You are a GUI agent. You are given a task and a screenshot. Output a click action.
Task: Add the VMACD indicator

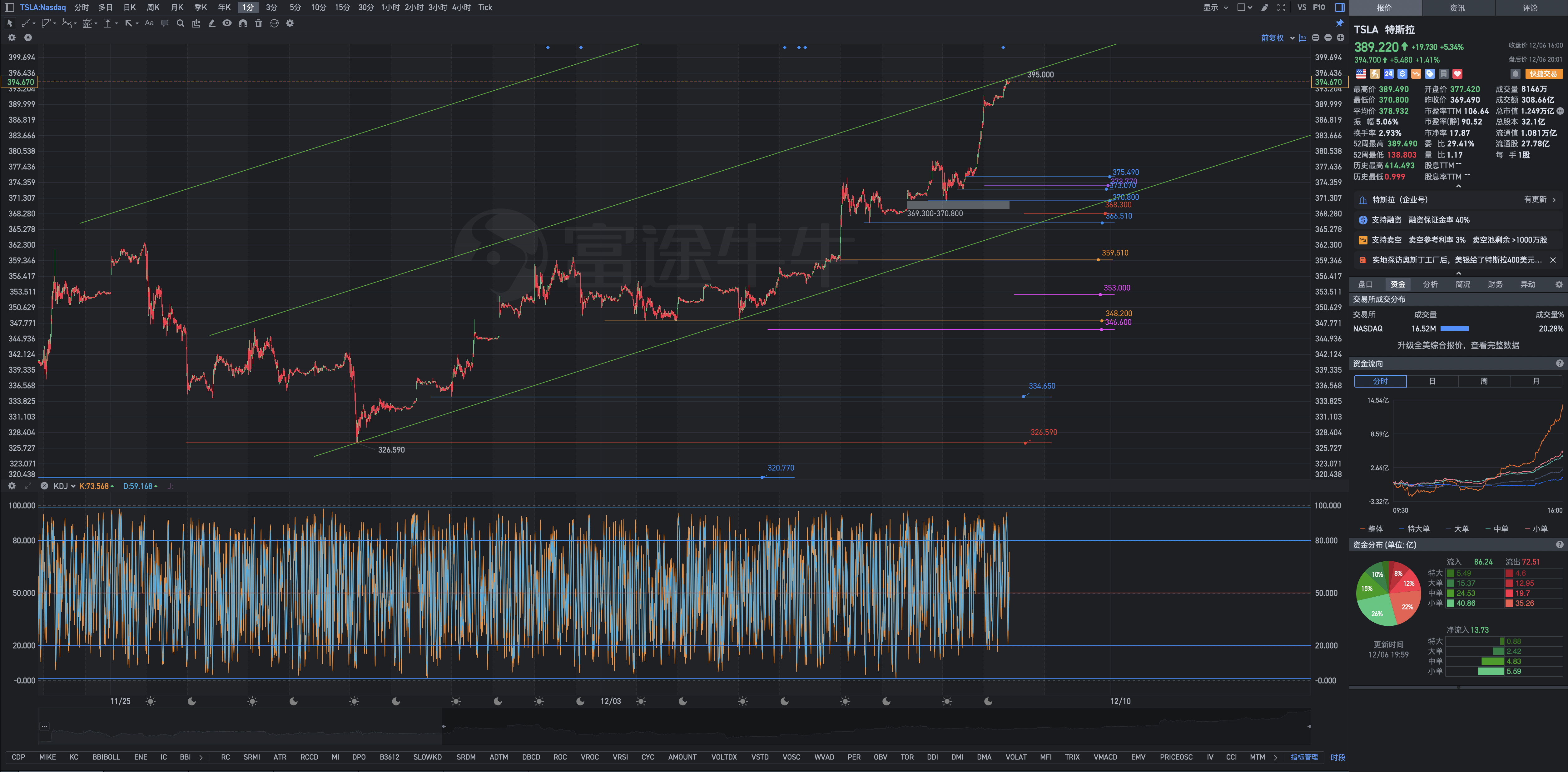(x=1105, y=757)
